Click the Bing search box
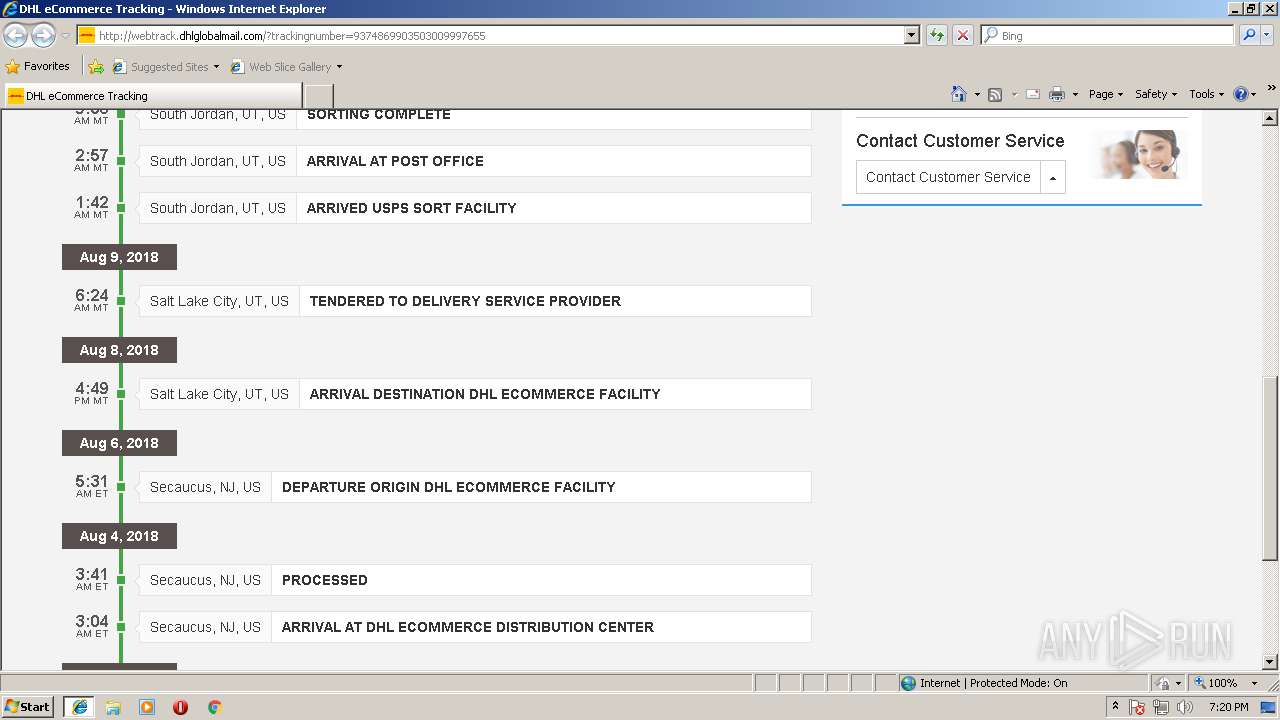The height and width of the screenshot is (720, 1280). tap(1108, 35)
